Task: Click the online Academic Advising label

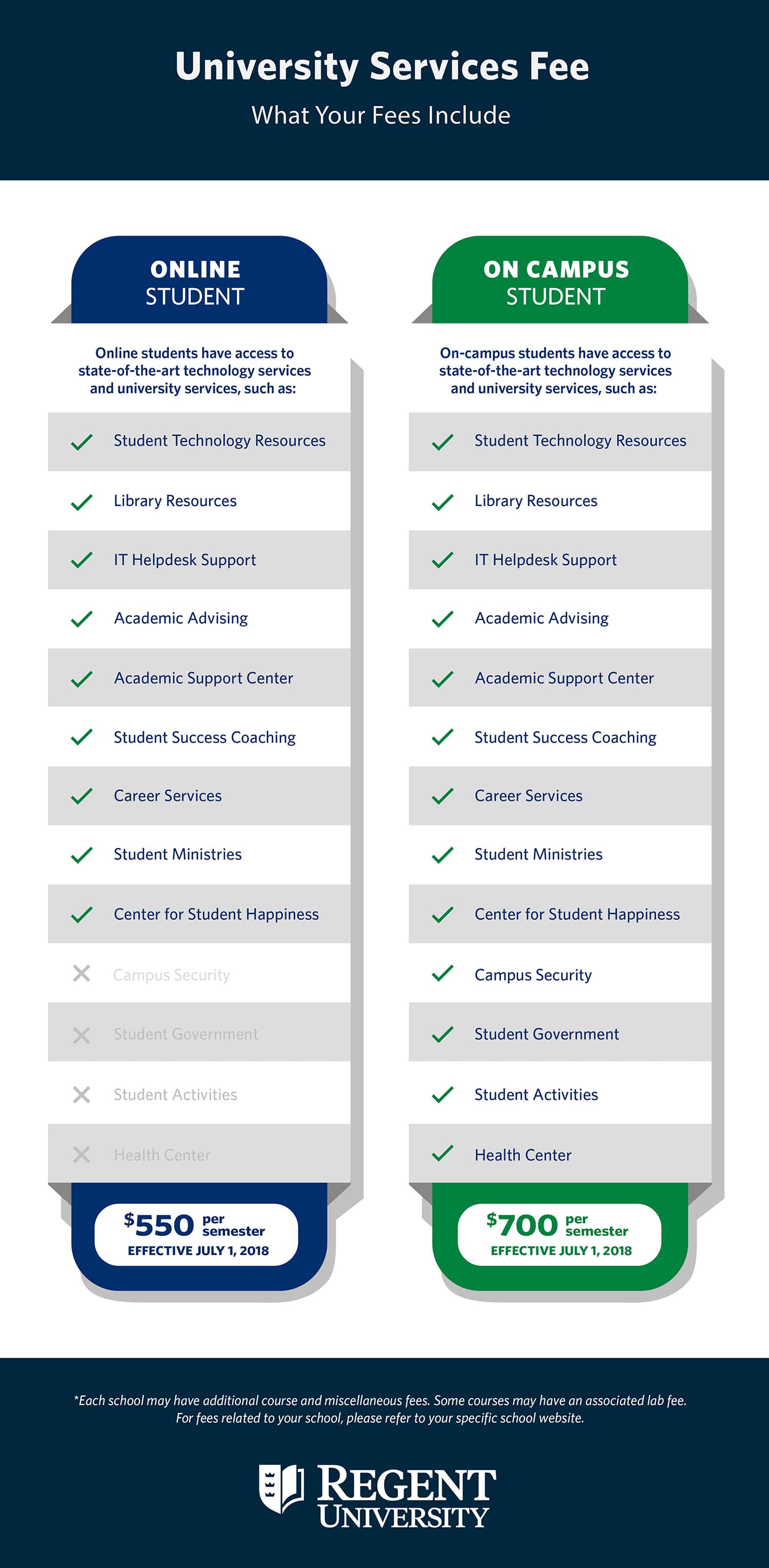Action: click(x=180, y=618)
